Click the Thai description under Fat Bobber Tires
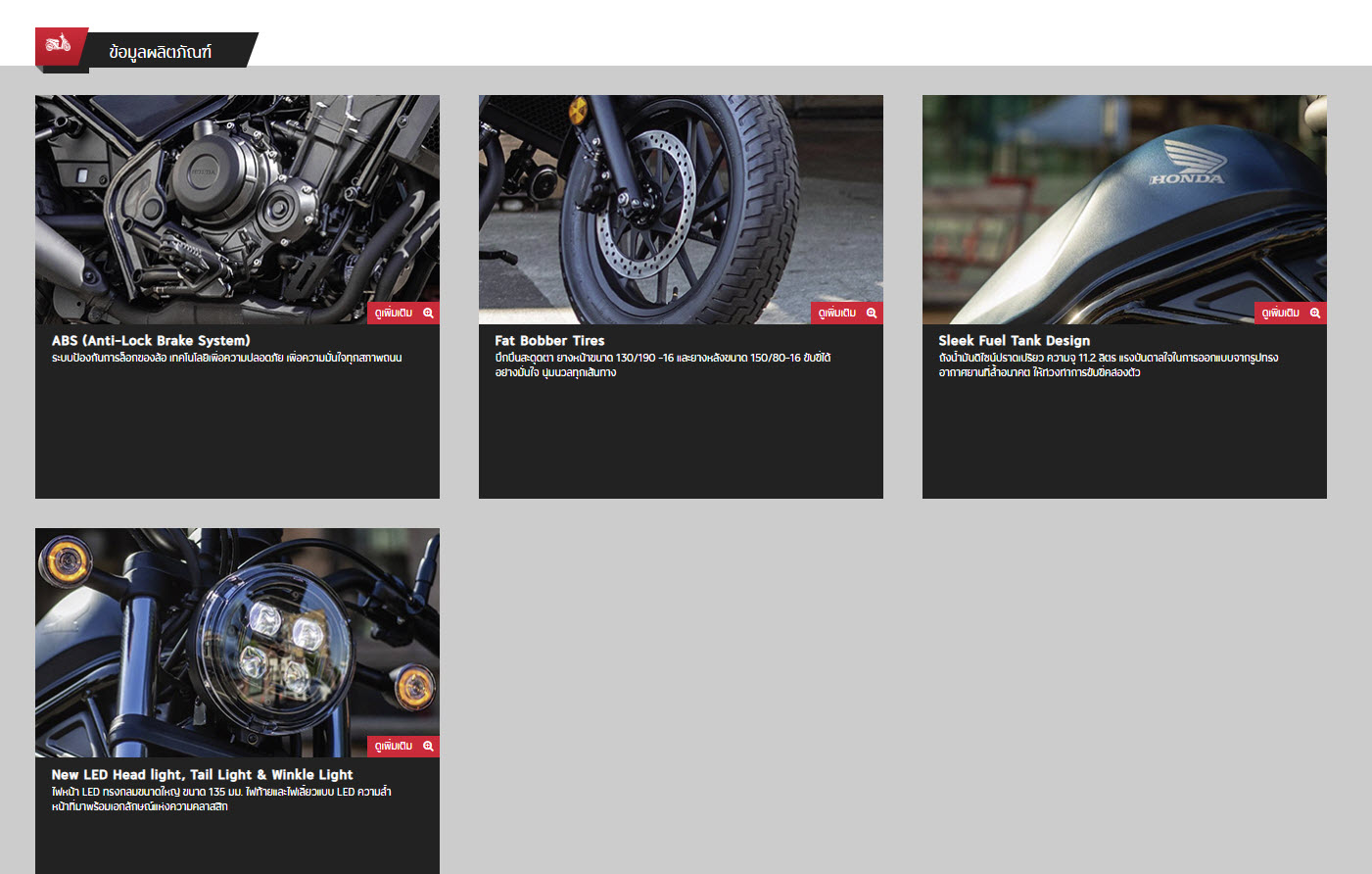Image resolution: width=1372 pixels, height=874 pixels. tap(662, 365)
